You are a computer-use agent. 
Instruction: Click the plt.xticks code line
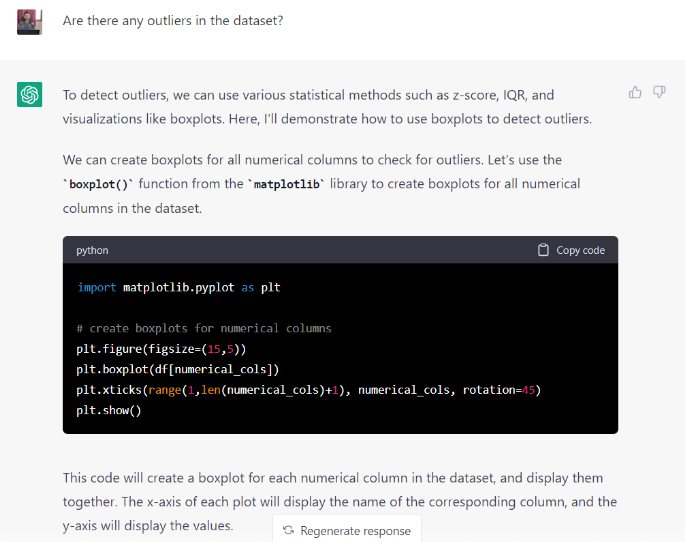[308, 389]
